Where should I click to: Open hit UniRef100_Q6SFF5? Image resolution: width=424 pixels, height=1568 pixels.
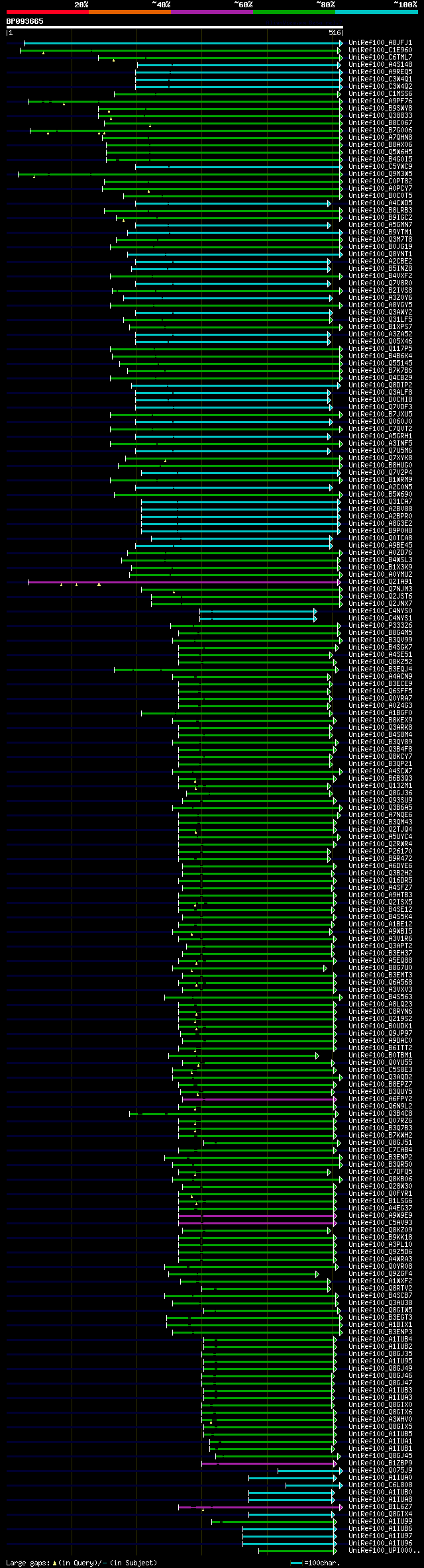(x=380, y=691)
